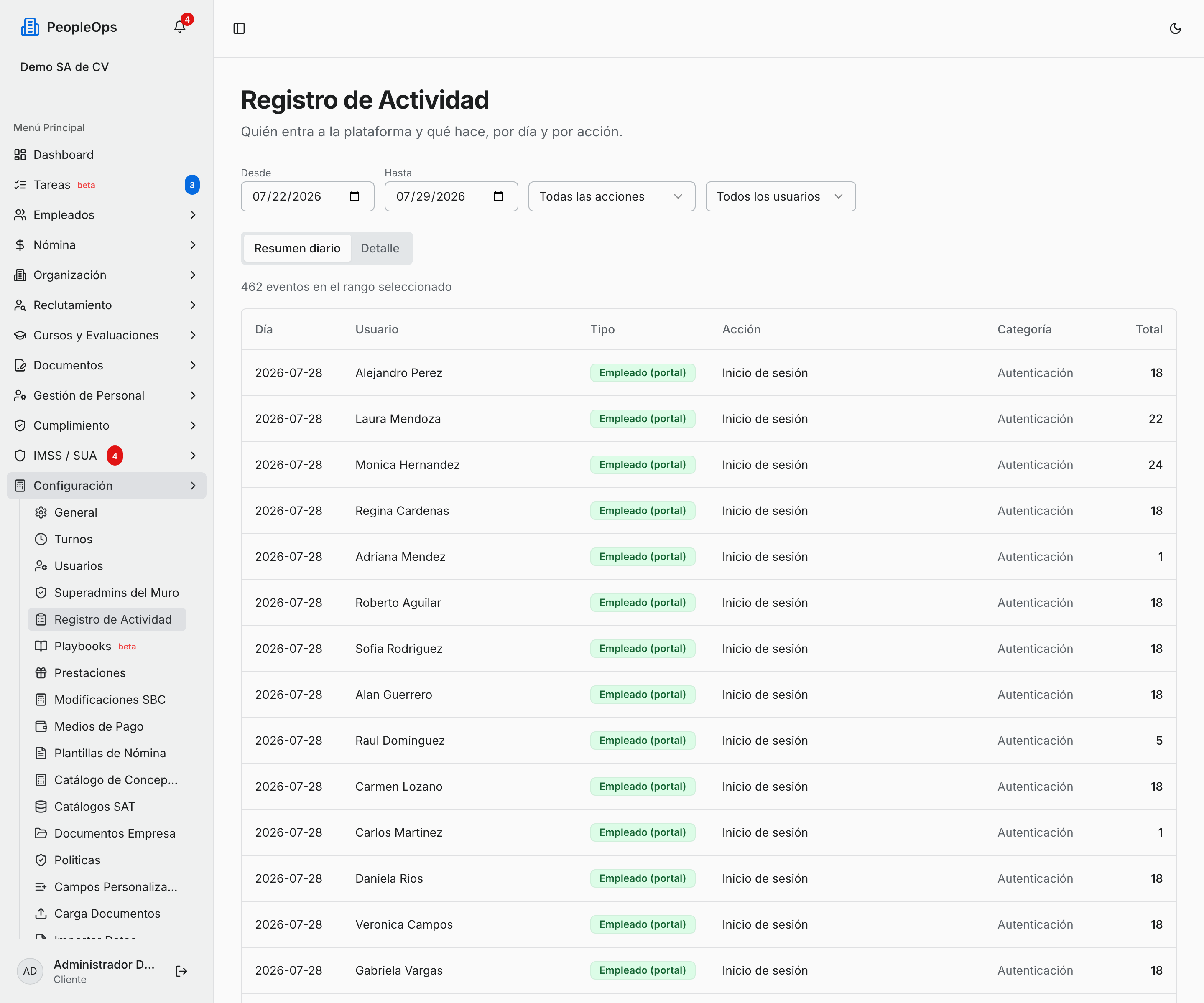Click the Tareas badge showing 3
Screen dimensions: 1204x1003
[x=192, y=185]
